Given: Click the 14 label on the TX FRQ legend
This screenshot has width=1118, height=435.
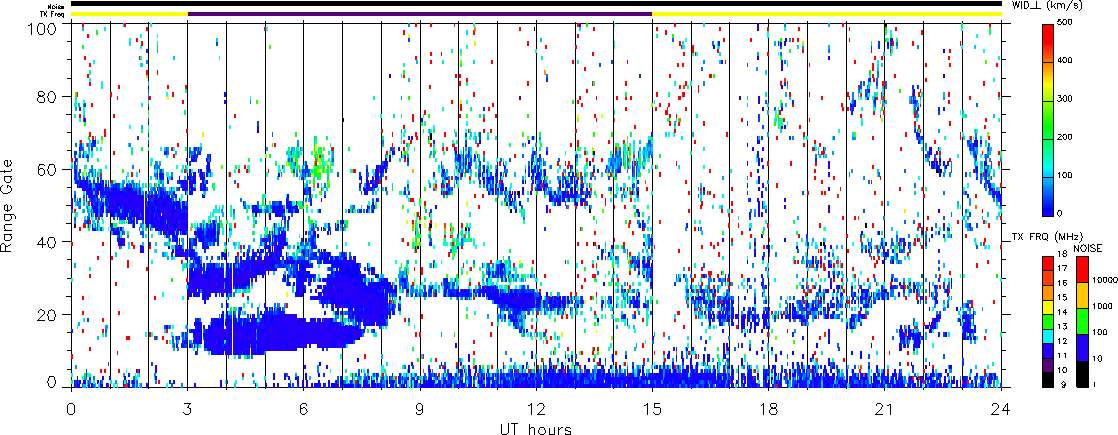Looking at the screenshot, I should click(1063, 312).
